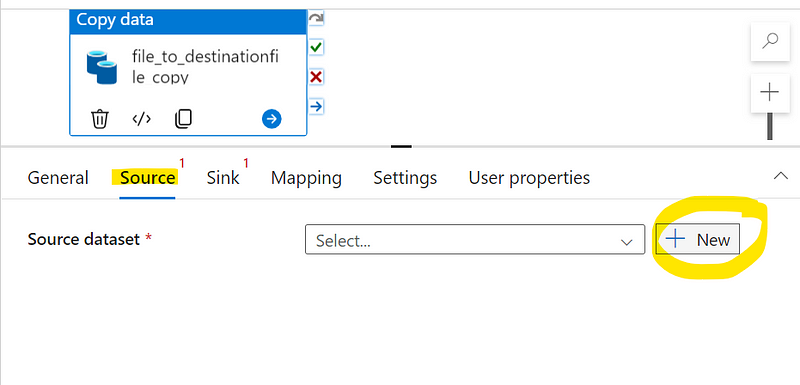The width and height of the screenshot is (800, 385).
Task: Click the New source dataset button
Action: click(697, 239)
